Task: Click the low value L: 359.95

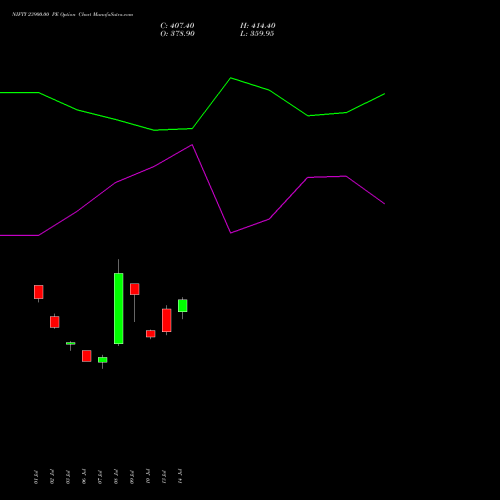Action: pyautogui.click(x=257, y=34)
